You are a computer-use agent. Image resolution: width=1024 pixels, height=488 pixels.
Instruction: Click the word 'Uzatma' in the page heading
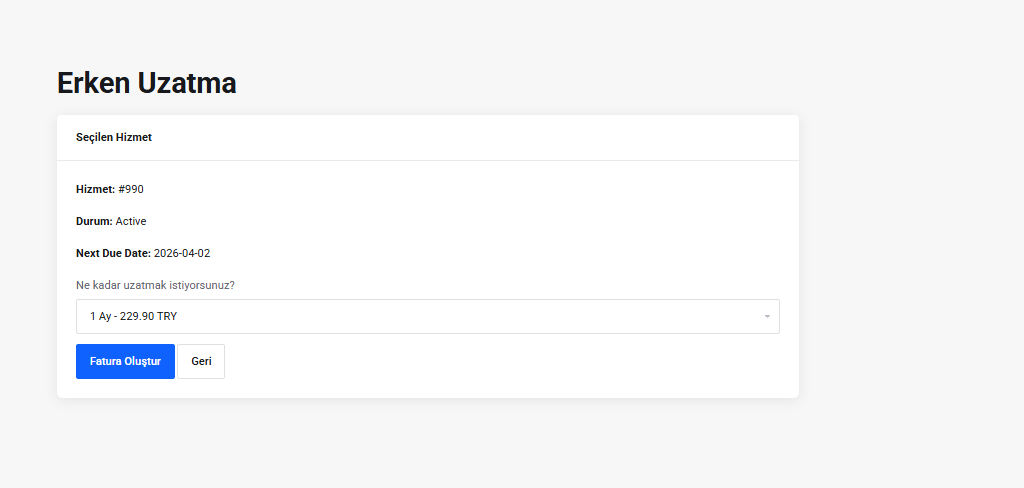[187, 83]
